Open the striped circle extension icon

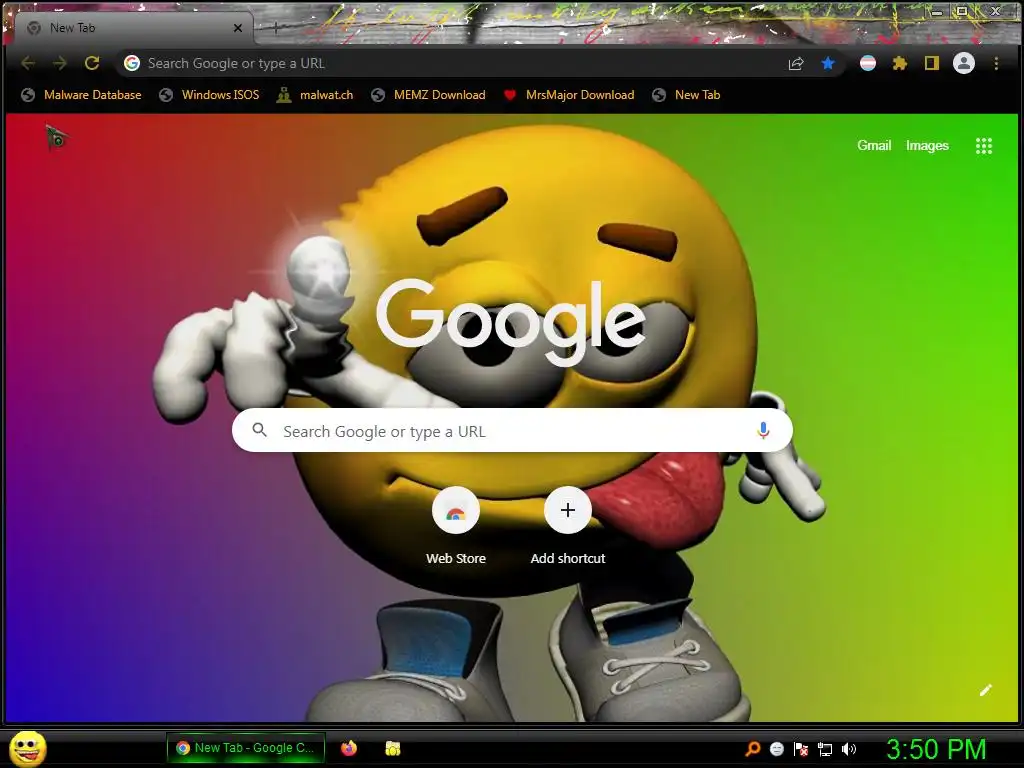(x=868, y=63)
